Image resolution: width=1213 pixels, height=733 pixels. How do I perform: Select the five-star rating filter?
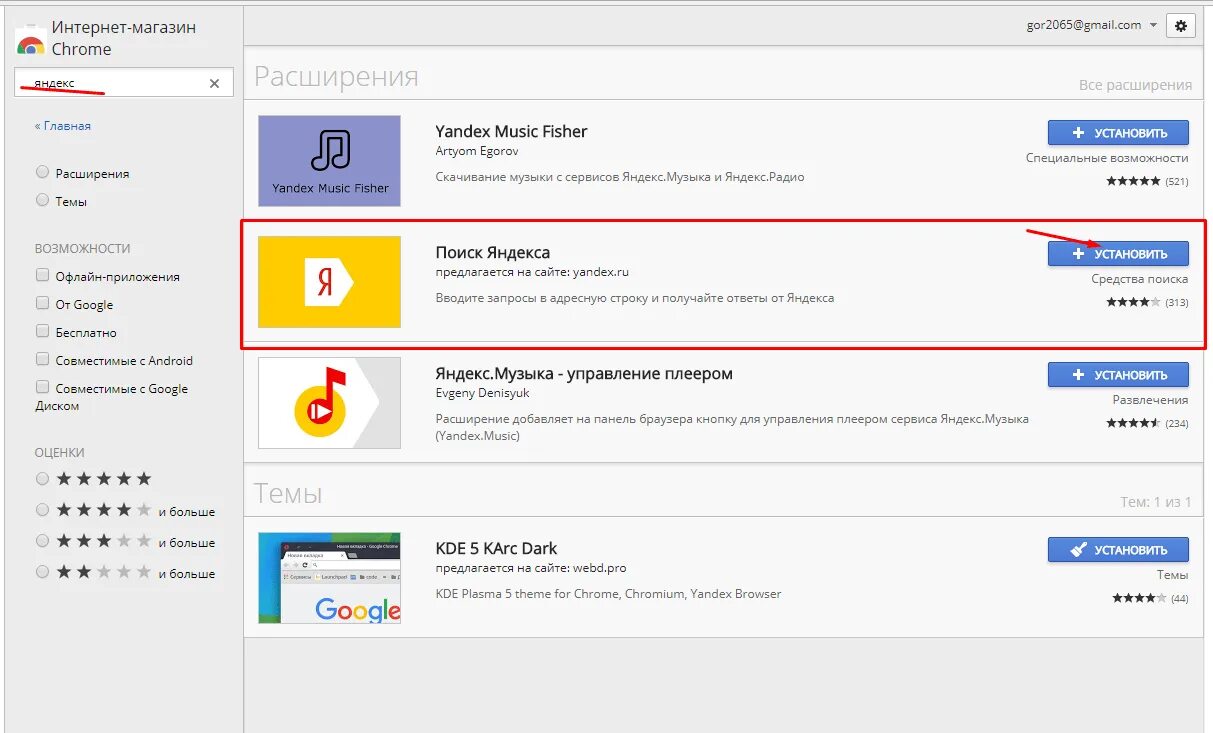click(x=42, y=479)
